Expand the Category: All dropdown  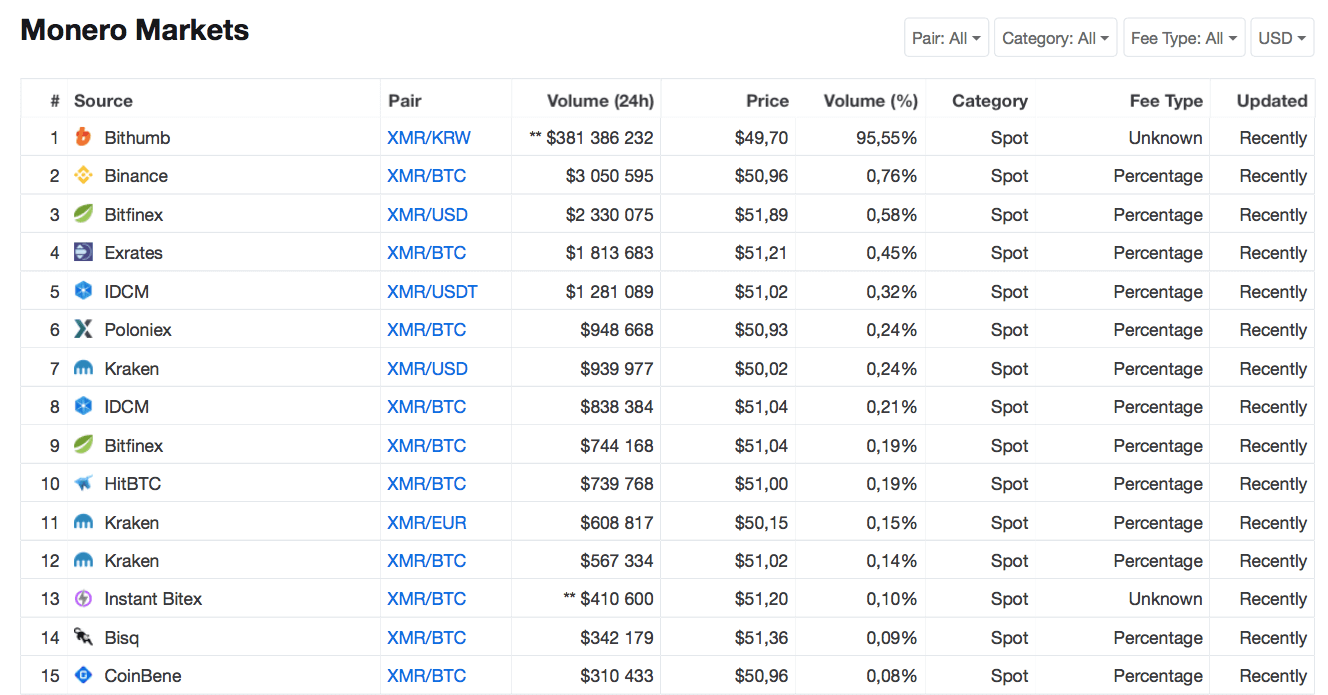click(x=1055, y=38)
